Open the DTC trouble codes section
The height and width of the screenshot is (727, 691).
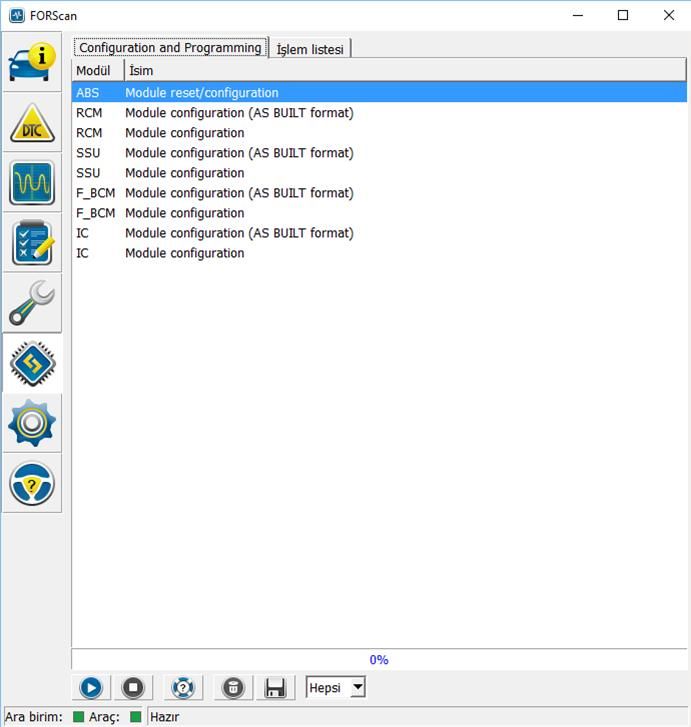coord(32,122)
